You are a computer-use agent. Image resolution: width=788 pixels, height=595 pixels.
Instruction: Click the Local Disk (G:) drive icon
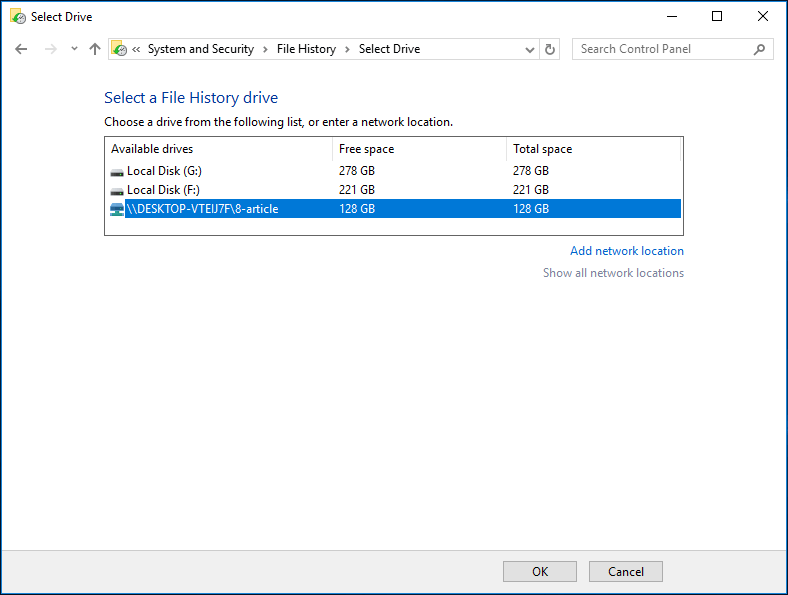[x=117, y=172]
